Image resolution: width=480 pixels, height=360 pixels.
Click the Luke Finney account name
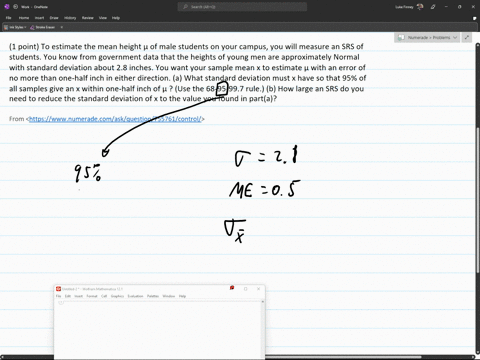pyautogui.click(x=404, y=7)
